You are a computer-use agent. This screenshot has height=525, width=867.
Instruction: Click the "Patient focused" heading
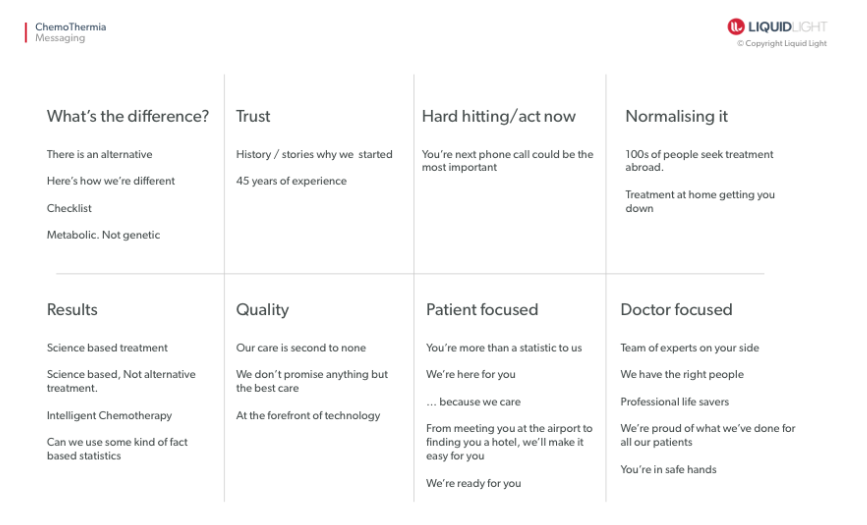pyautogui.click(x=482, y=310)
